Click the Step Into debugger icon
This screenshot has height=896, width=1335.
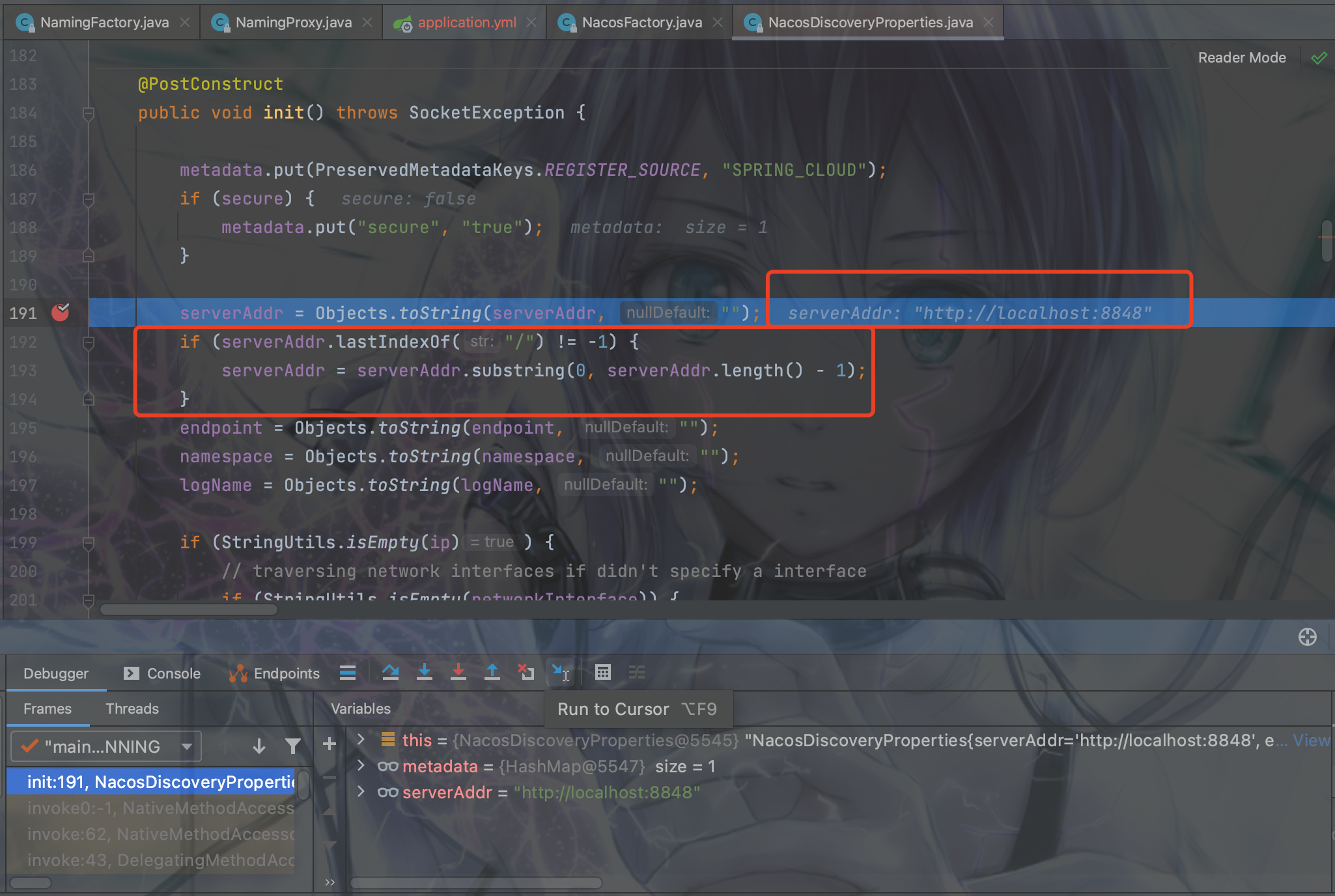click(425, 672)
